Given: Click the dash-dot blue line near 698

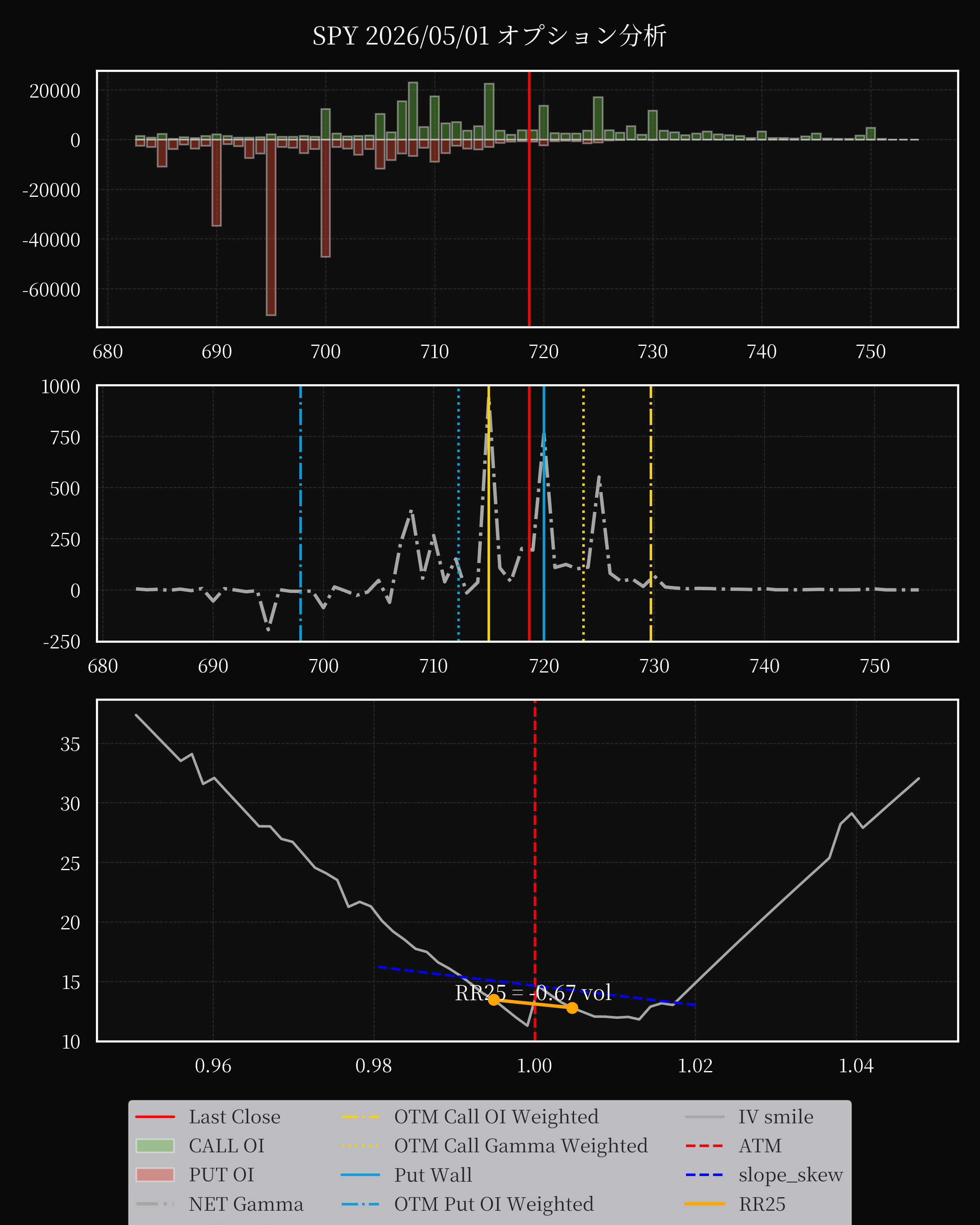Looking at the screenshot, I should point(301,514).
